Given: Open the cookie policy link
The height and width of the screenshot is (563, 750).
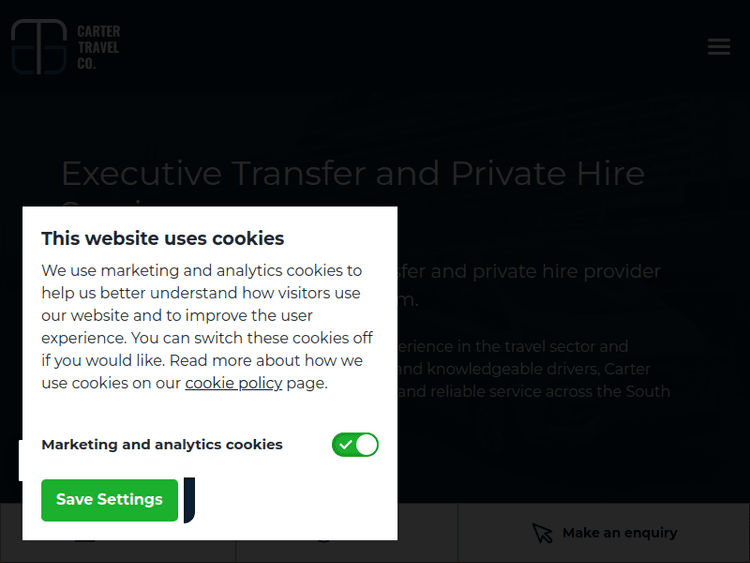Looking at the screenshot, I should point(233,383).
